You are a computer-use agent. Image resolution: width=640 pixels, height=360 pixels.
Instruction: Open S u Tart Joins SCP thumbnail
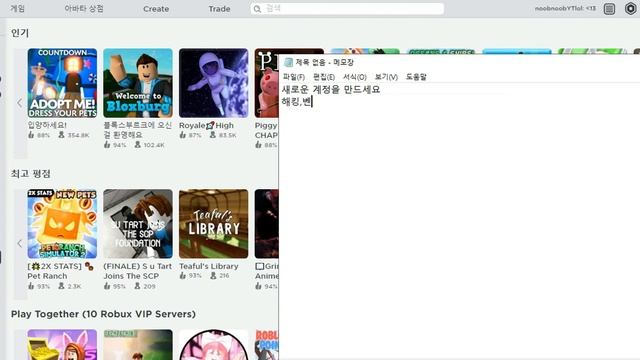[x=138, y=224]
